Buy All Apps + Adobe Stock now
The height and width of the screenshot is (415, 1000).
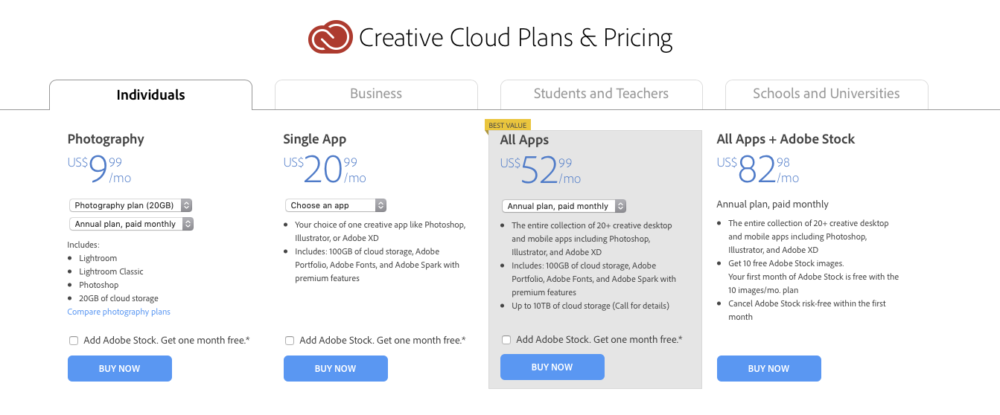768,368
